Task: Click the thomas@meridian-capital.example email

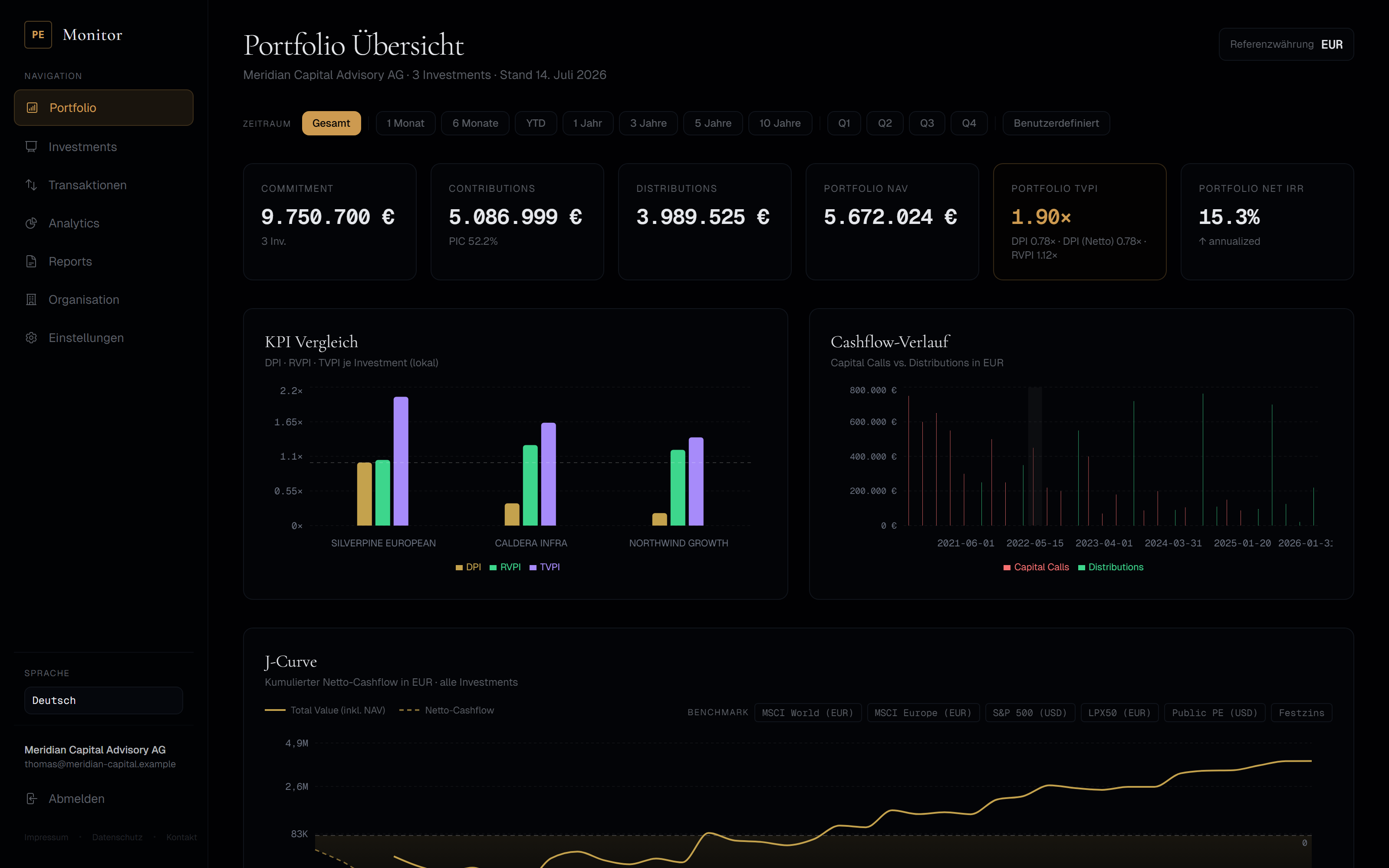Action: point(100,764)
